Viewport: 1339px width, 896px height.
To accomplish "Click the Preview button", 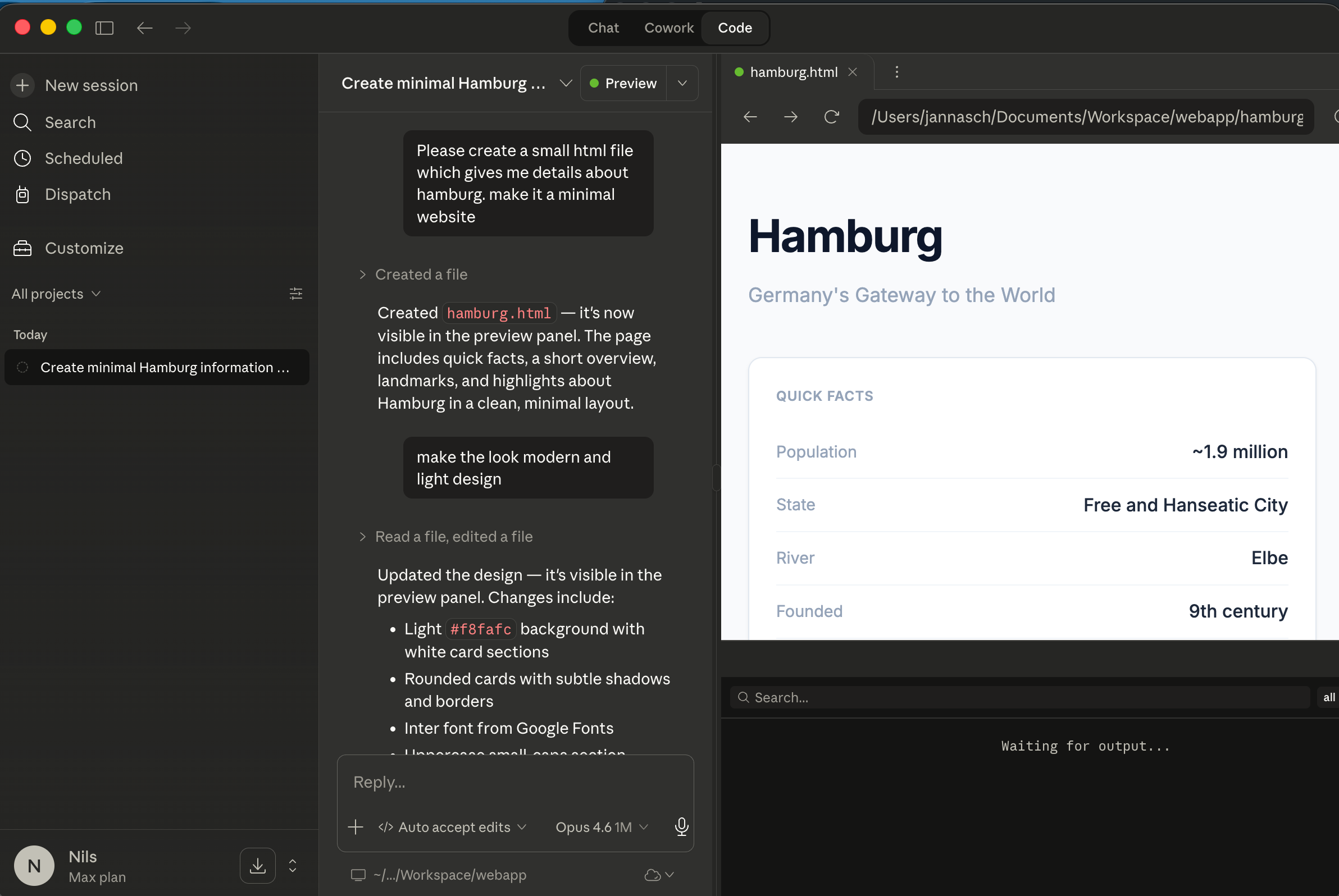I will [623, 84].
